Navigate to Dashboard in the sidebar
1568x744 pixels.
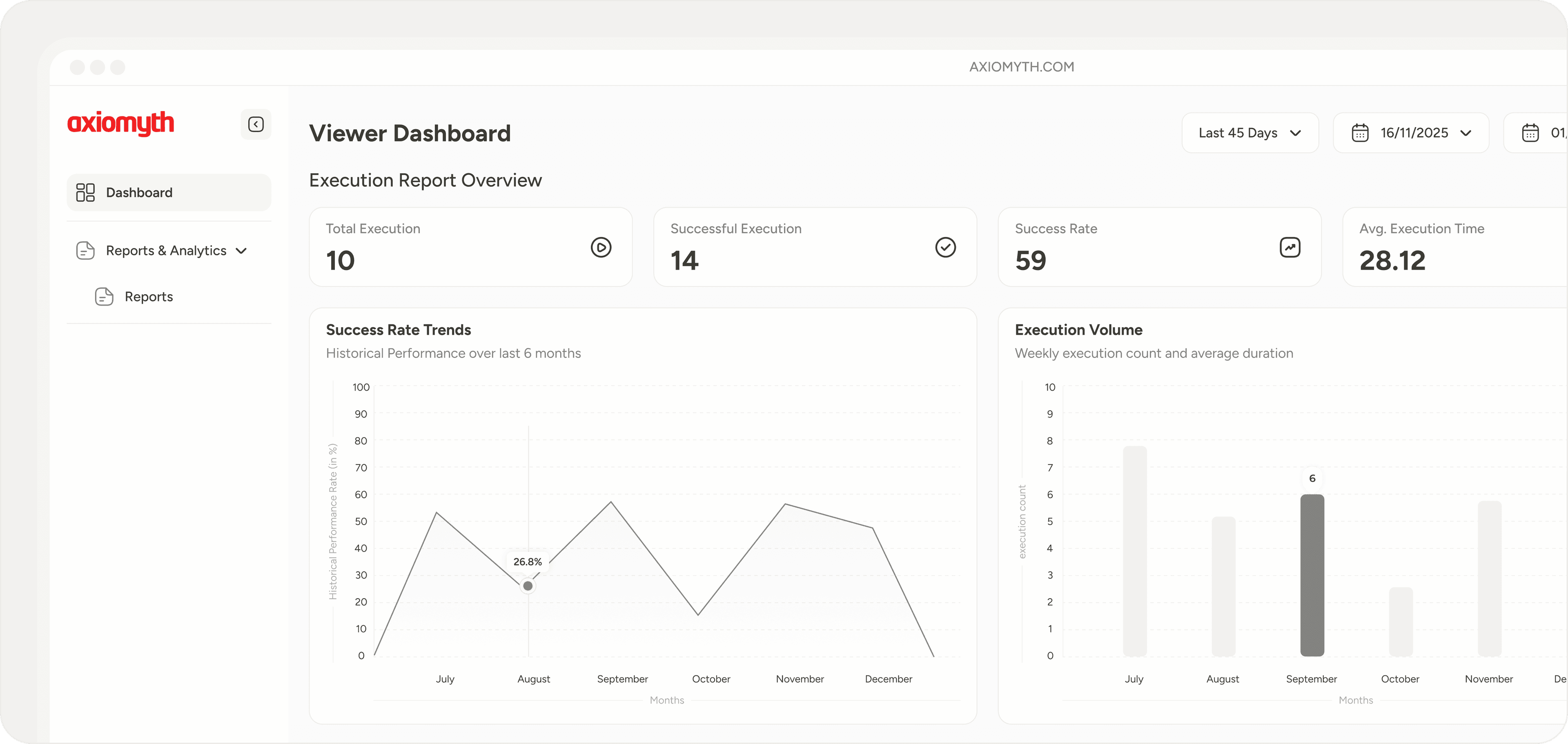[x=139, y=192]
